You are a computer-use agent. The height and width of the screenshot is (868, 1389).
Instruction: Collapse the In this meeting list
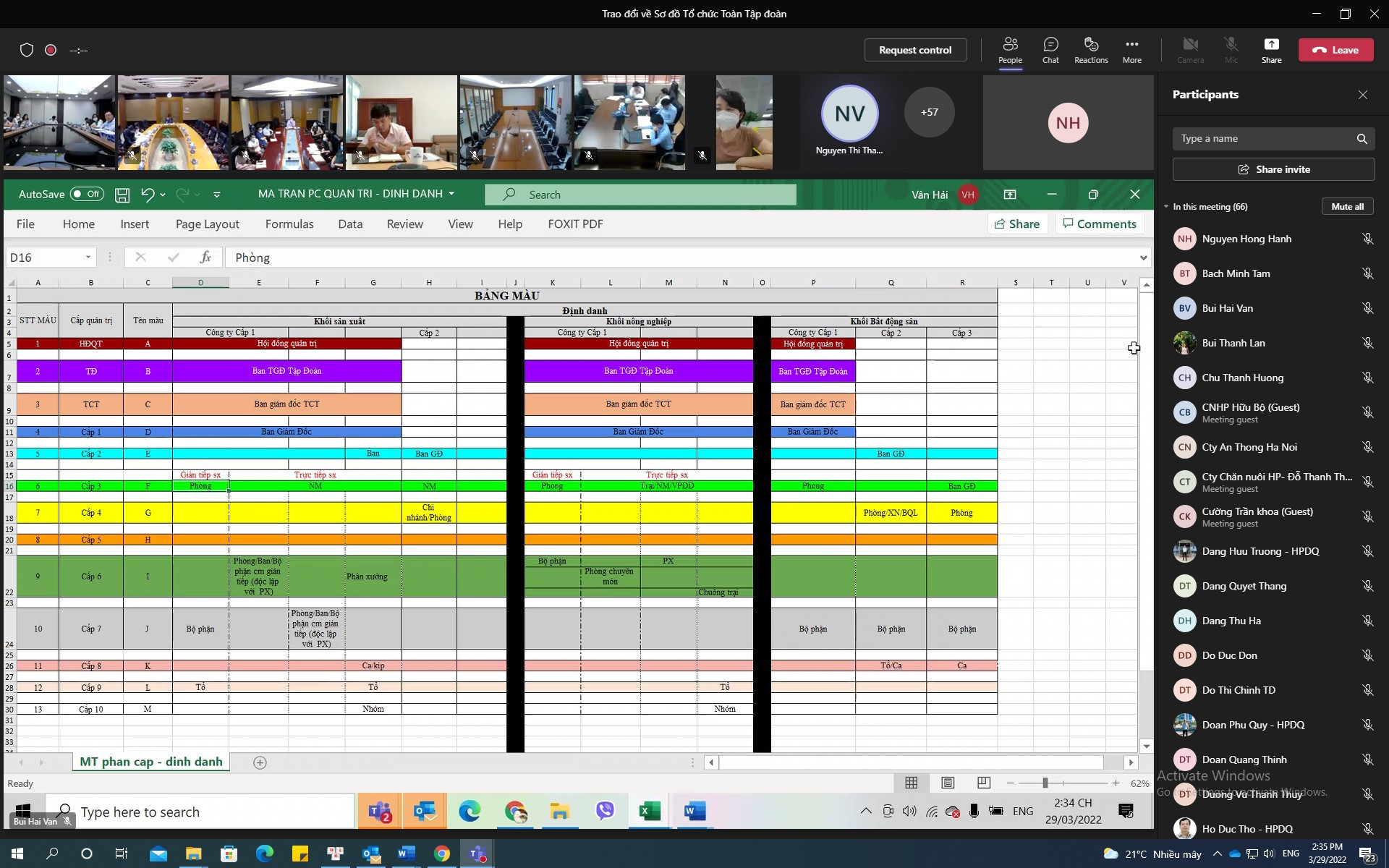1166,207
